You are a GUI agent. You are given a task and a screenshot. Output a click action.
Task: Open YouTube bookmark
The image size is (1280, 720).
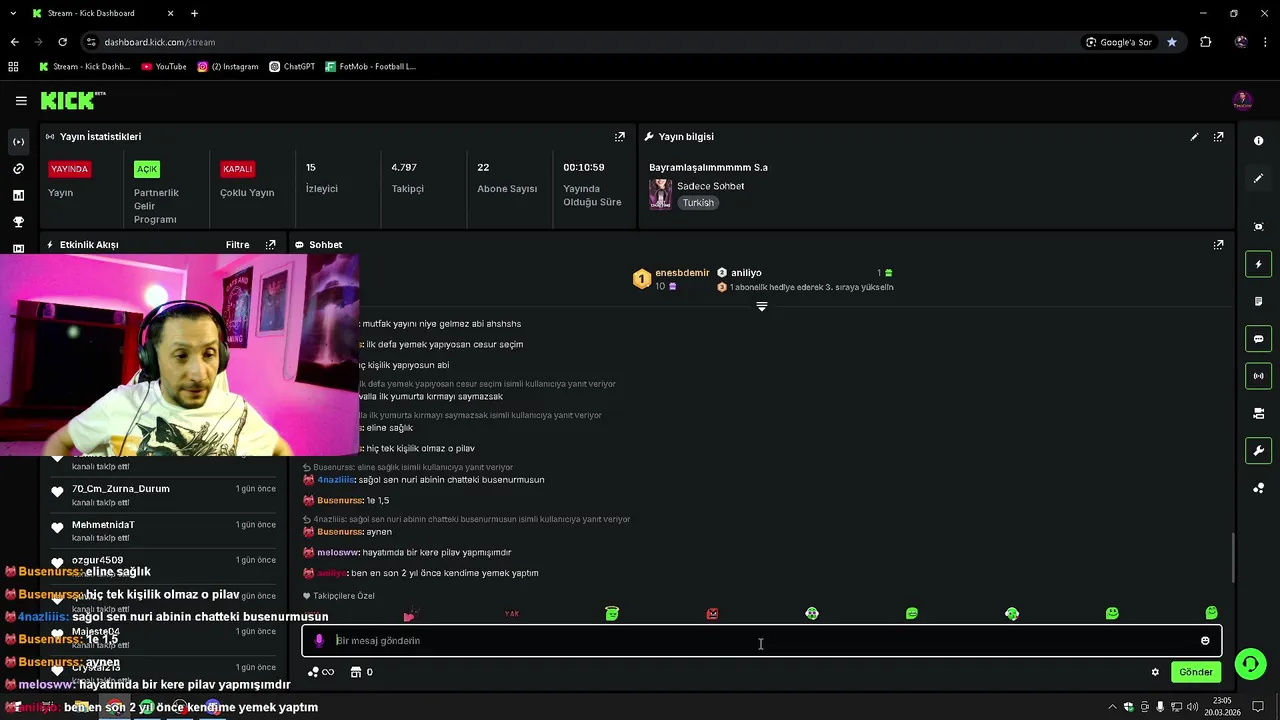pyautogui.click(x=164, y=67)
